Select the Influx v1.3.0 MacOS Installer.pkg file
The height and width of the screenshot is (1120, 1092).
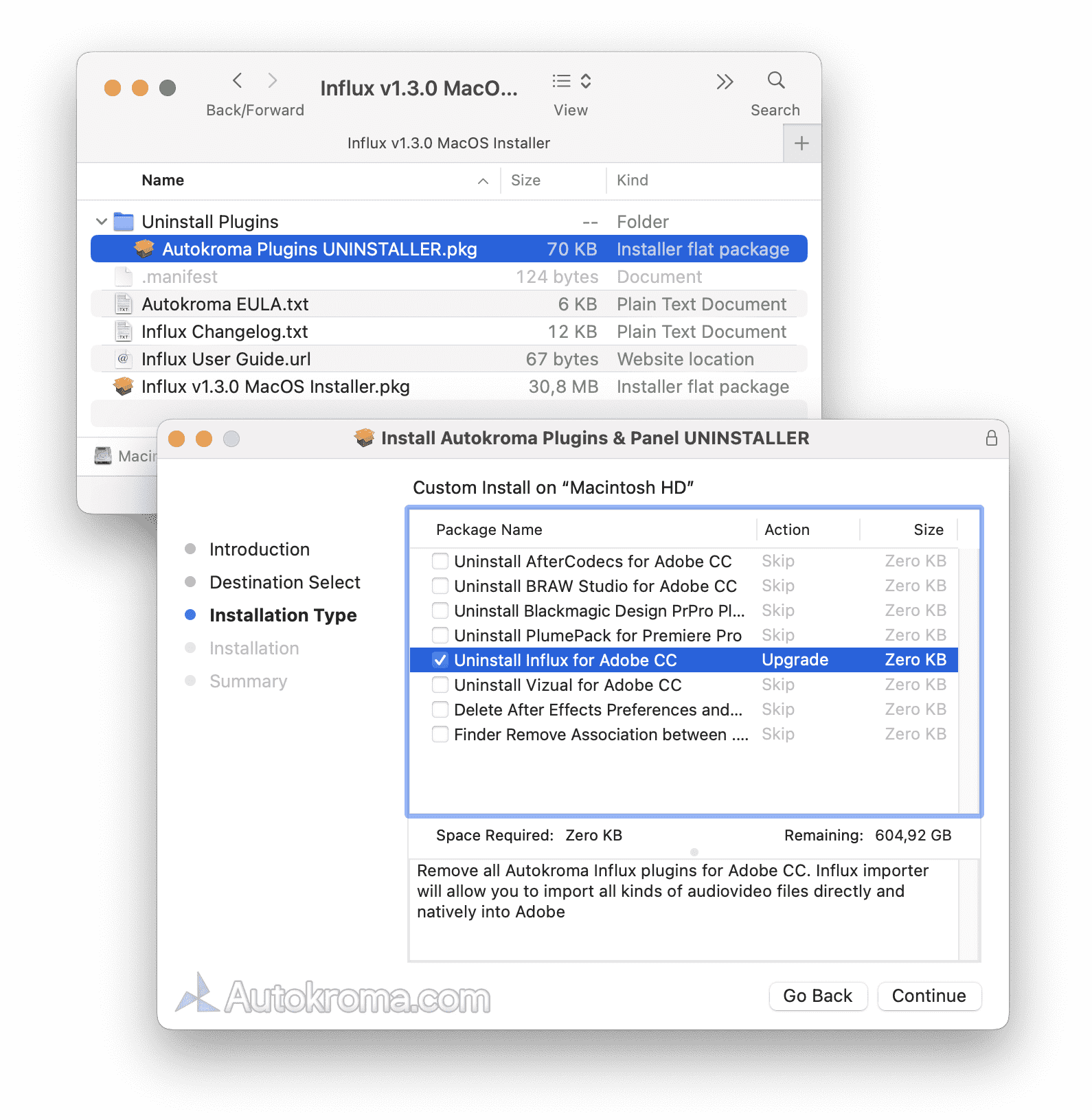tap(275, 387)
